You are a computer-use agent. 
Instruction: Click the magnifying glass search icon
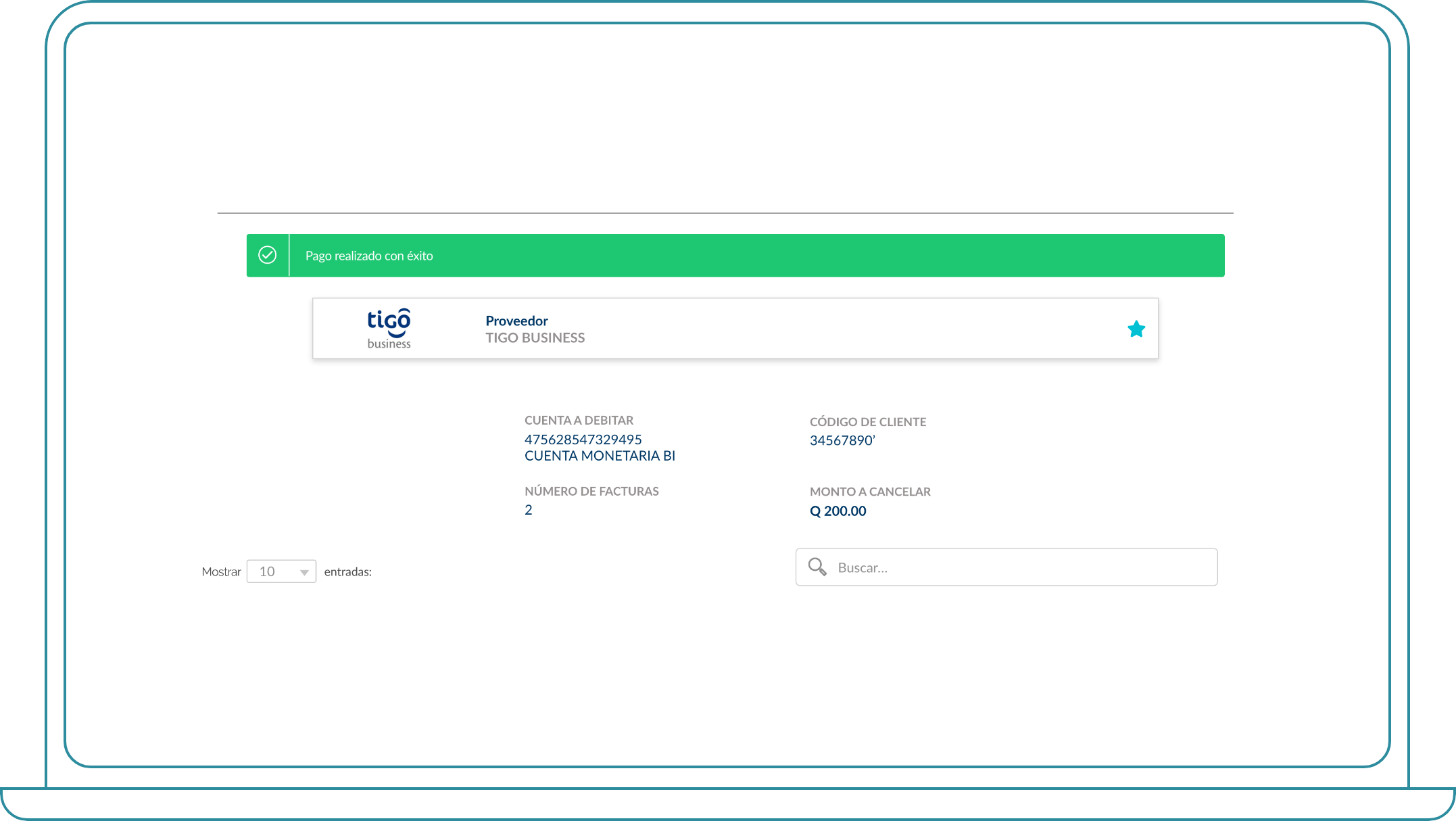pyautogui.click(x=817, y=567)
